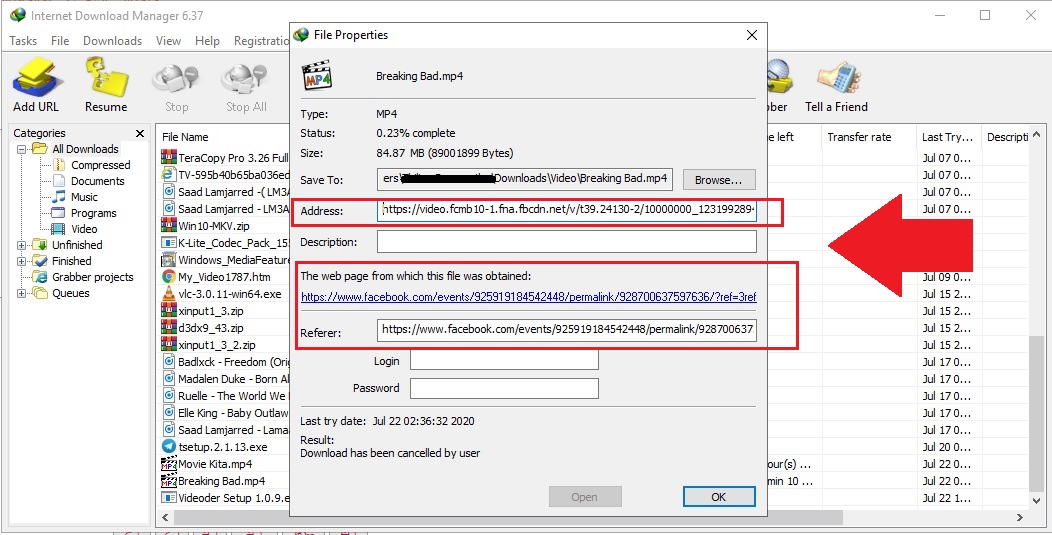
Task: Select the Ruelle - The World We row
Action: click(225, 396)
